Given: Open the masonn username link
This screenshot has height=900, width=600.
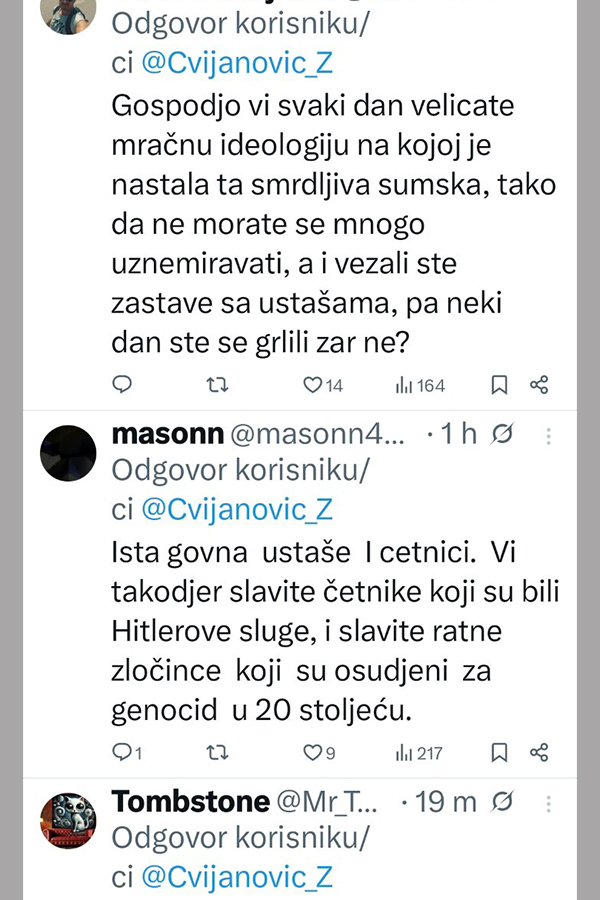Looking at the screenshot, I should point(168,435).
